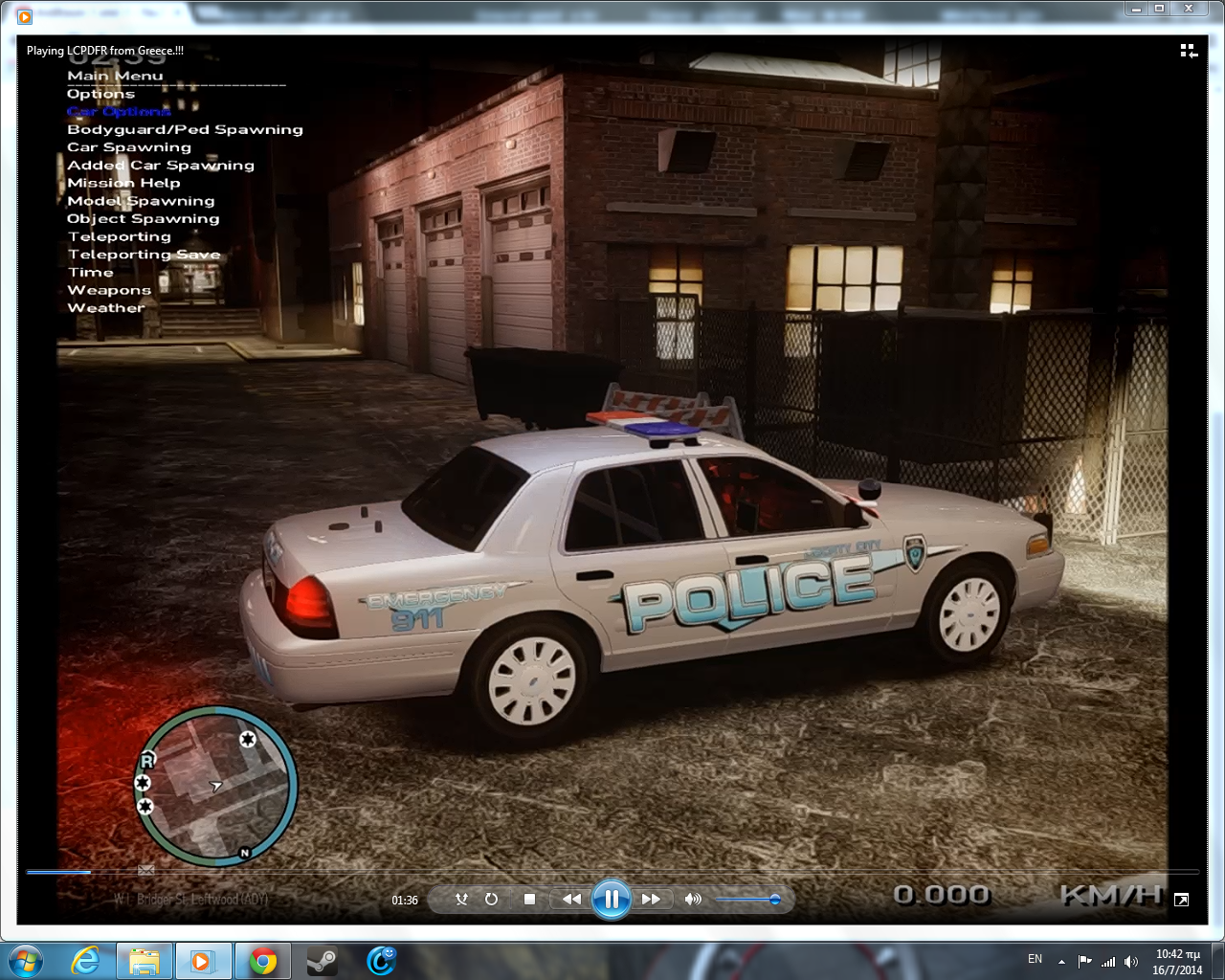Mute the player's sound
This screenshot has height=980, width=1225.
pyautogui.click(x=693, y=900)
